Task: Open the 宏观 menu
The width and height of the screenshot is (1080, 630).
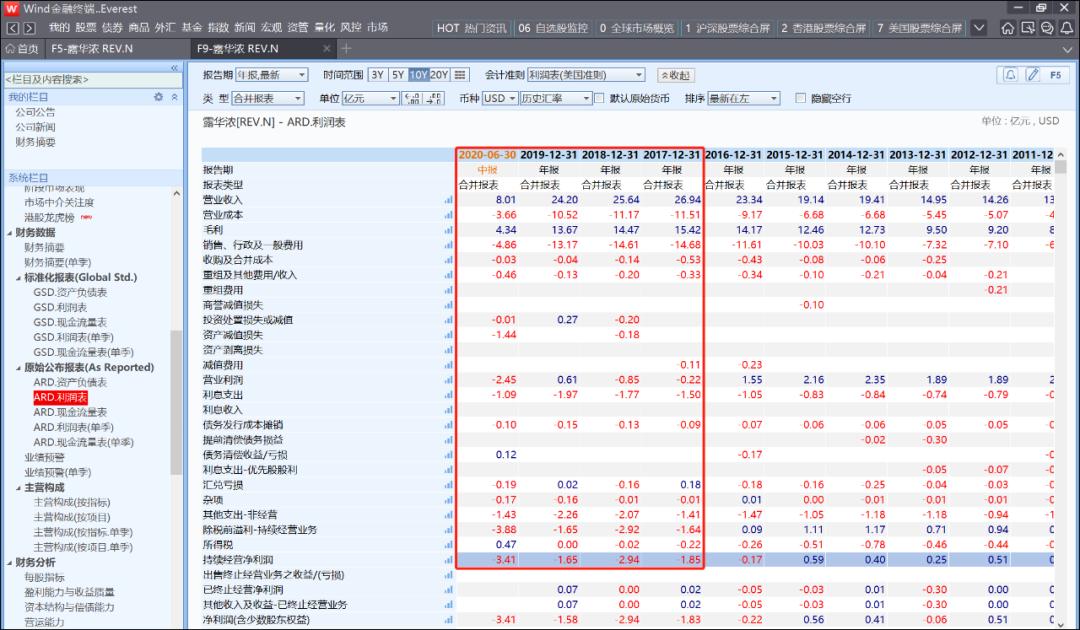Action: point(271,28)
